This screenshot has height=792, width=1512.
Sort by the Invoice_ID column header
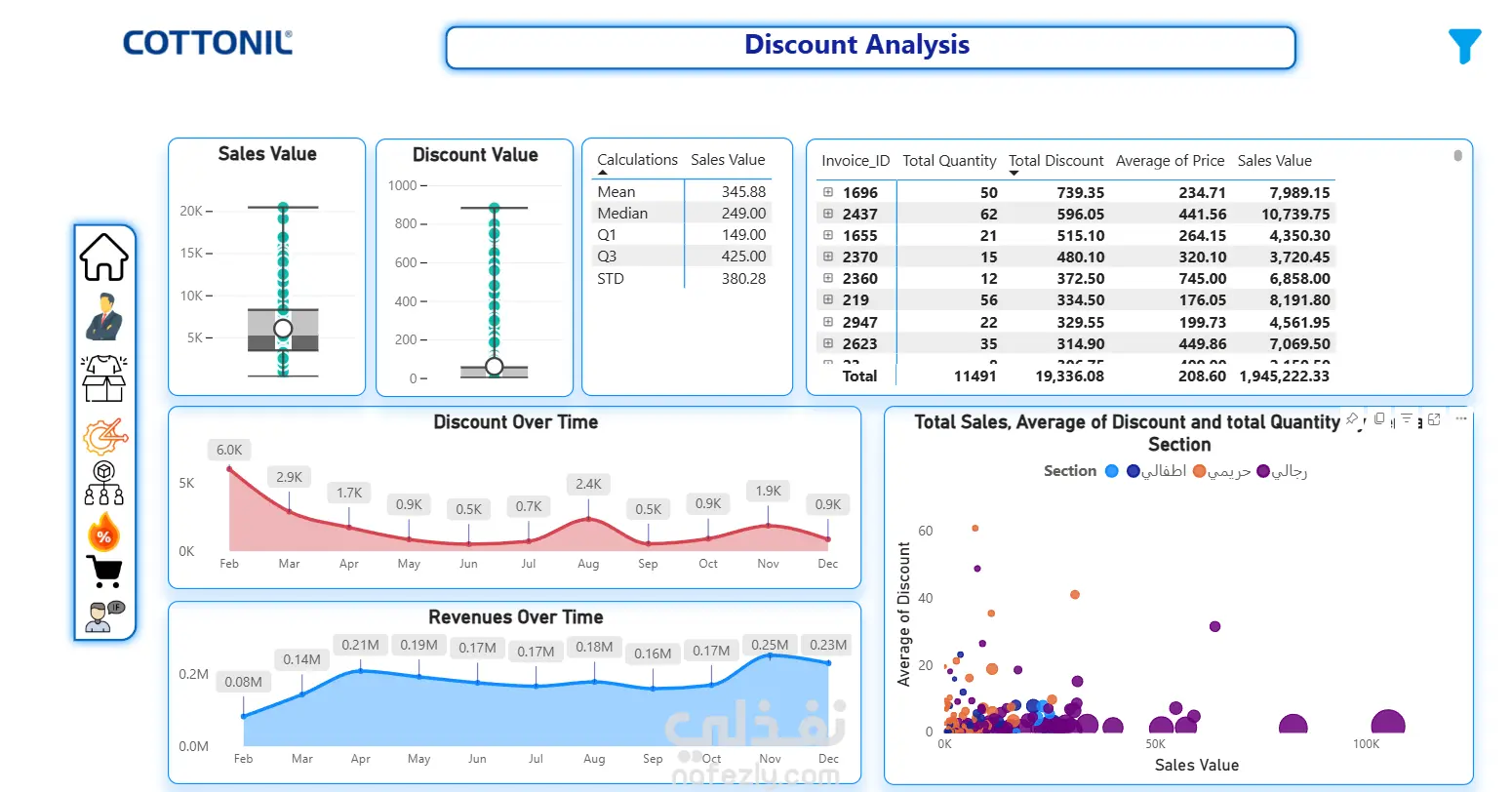pos(855,161)
